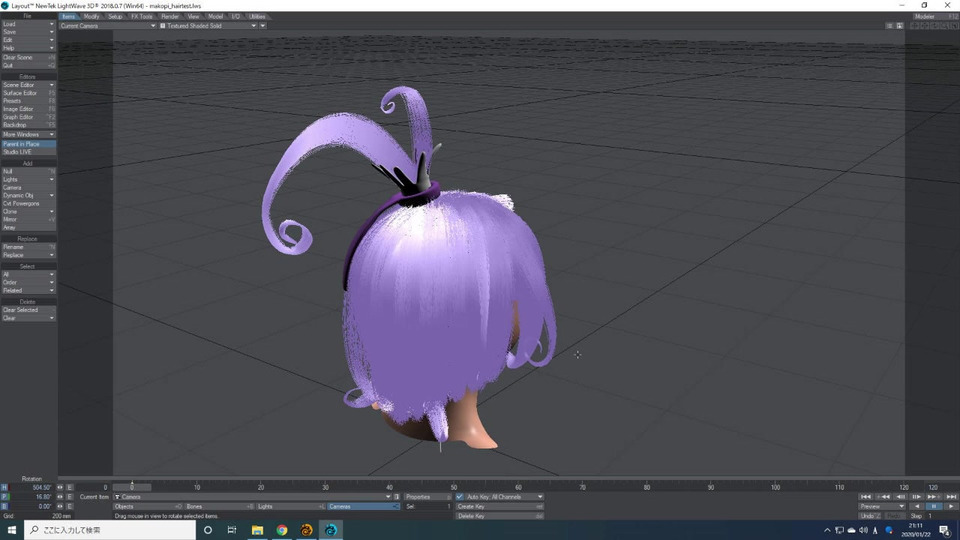Go to the previous keyframe
Image resolution: width=960 pixels, height=540 pixels.
tap(882, 497)
